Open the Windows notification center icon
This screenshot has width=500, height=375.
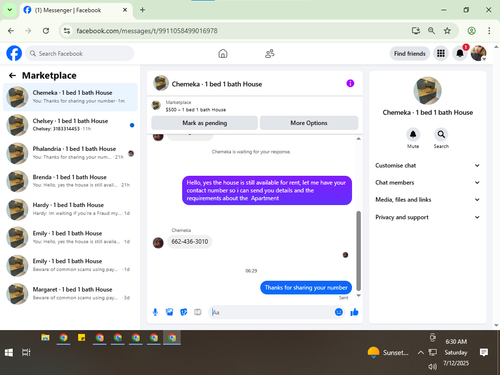484,352
